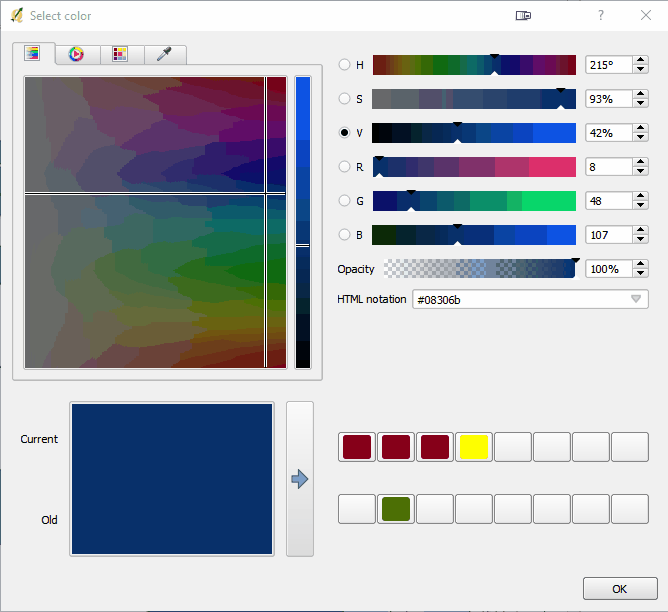Increase the saturation 93% value
This screenshot has height=612, width=668.
[x=640, y=95]
